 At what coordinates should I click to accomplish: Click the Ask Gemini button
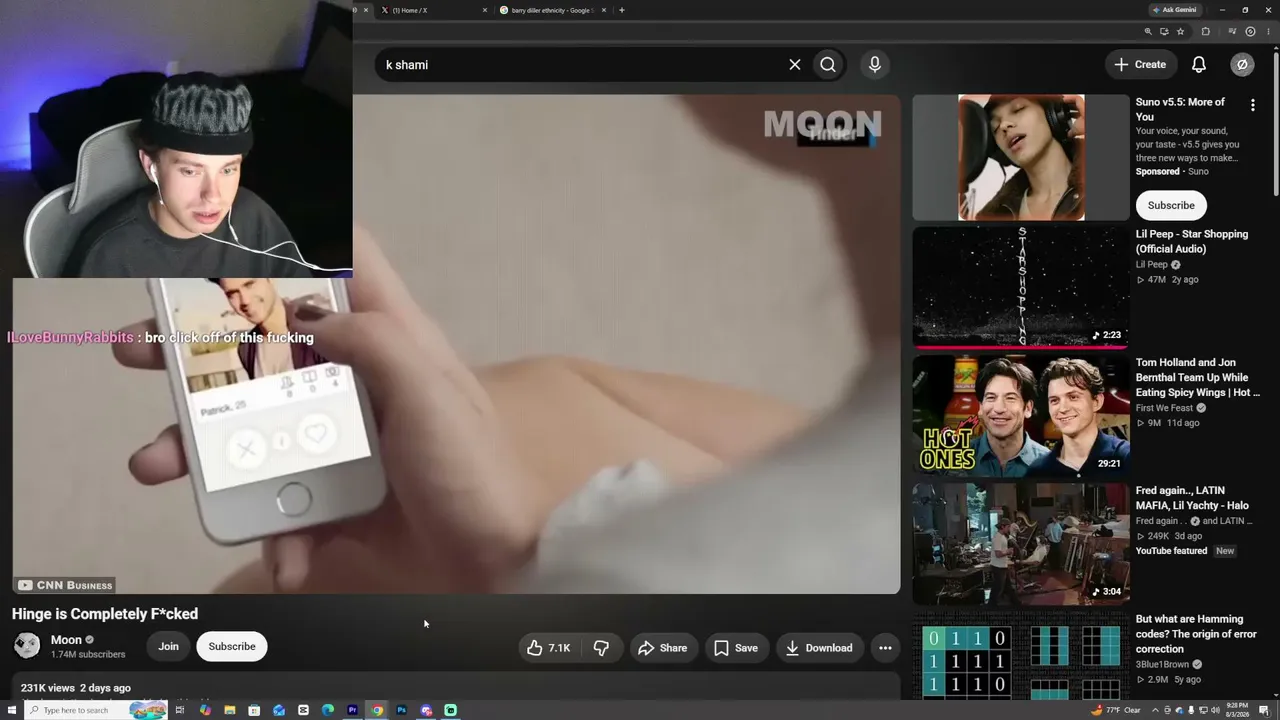1175,10
